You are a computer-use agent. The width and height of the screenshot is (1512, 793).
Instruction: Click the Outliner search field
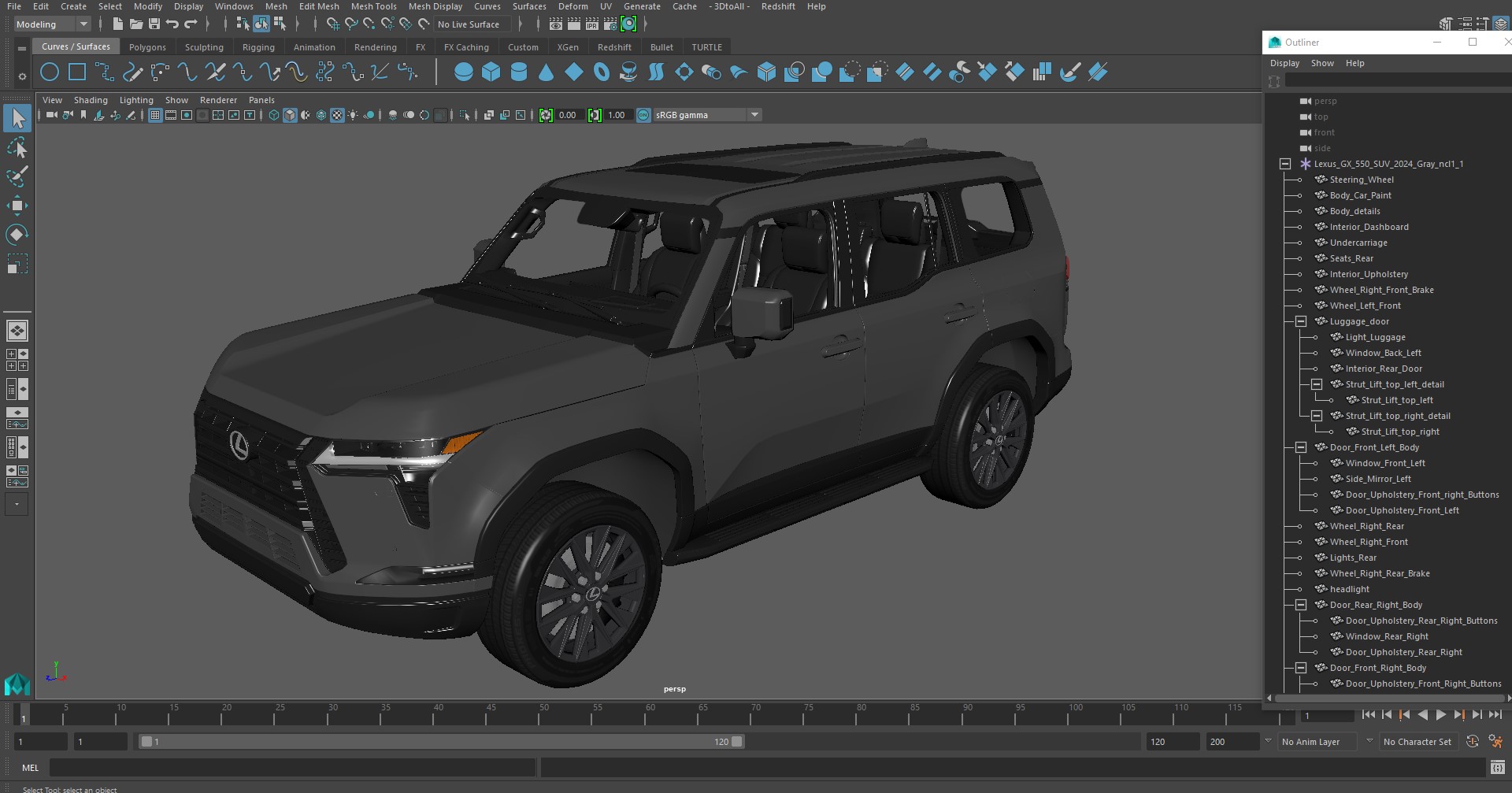(x=1397, y=81)
